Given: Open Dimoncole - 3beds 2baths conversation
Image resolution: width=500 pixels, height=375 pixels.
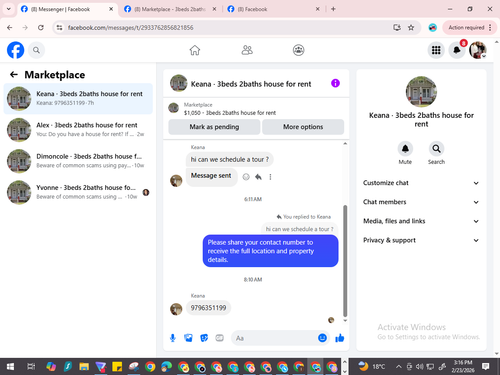Looking at the screenshot, I should 78,161.
